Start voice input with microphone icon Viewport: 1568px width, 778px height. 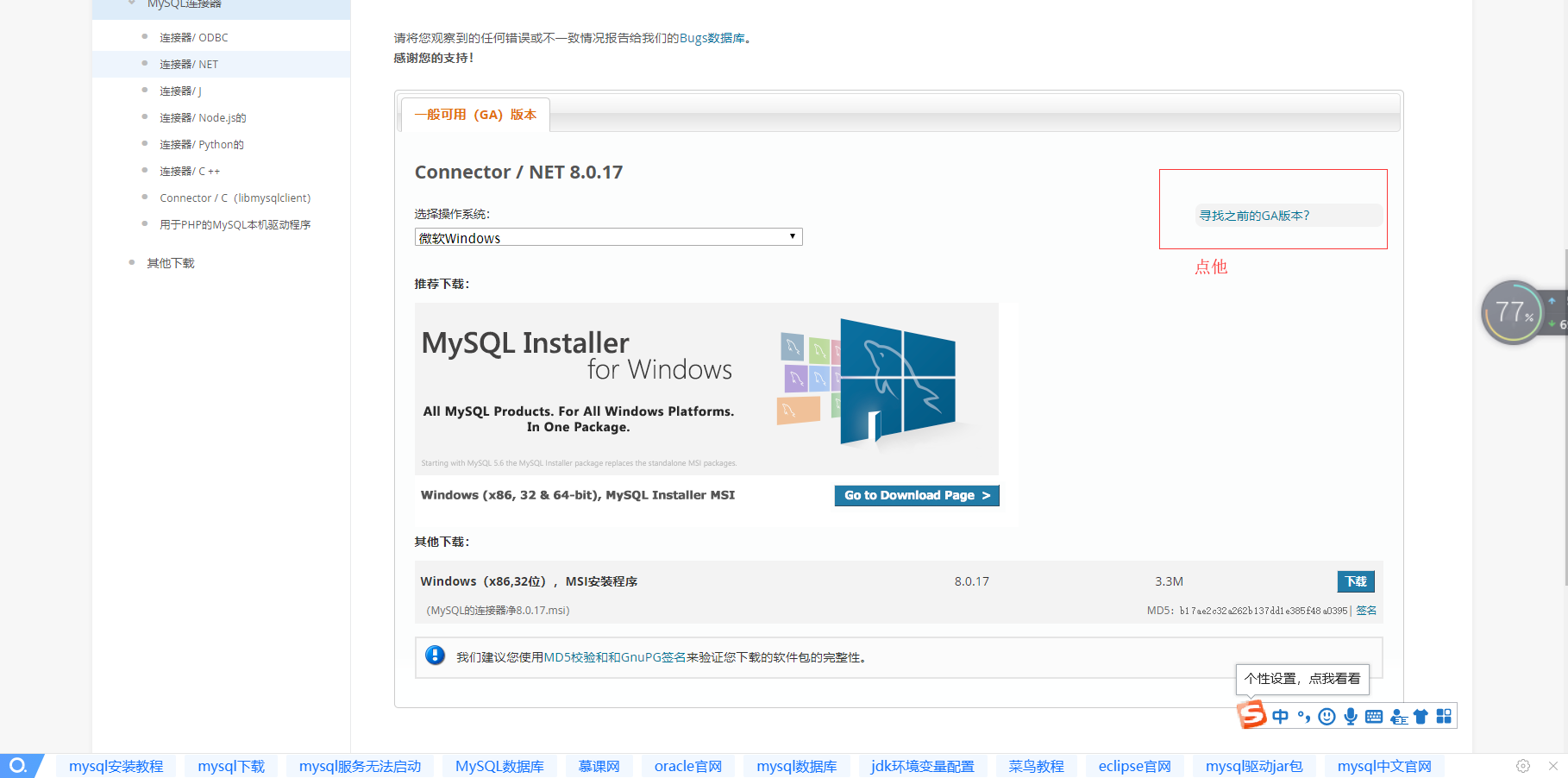tap(1351, 717)
